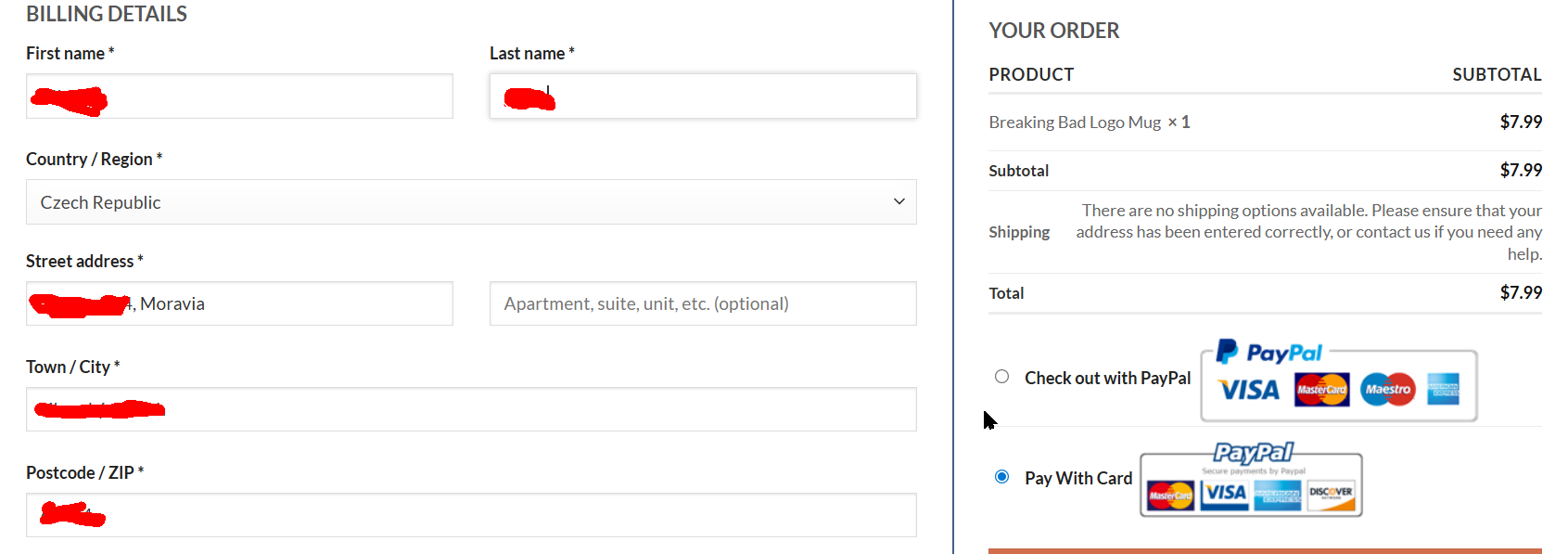Click the PayPal logo above card icons
The image size is (1568, 554).
tap(1268, 353)
